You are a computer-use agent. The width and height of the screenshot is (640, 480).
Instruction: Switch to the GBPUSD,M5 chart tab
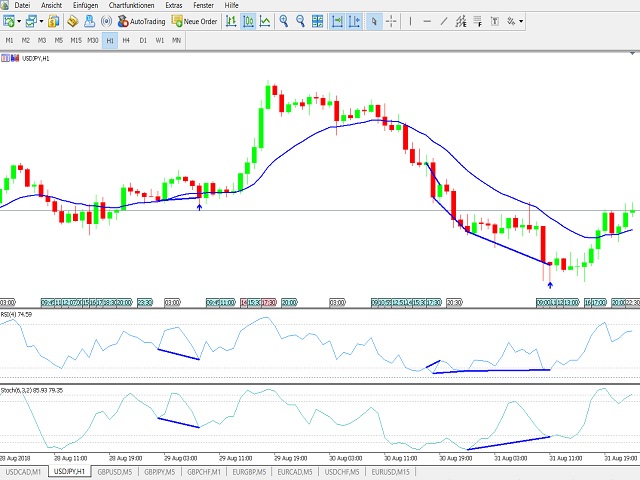point(112,471)
